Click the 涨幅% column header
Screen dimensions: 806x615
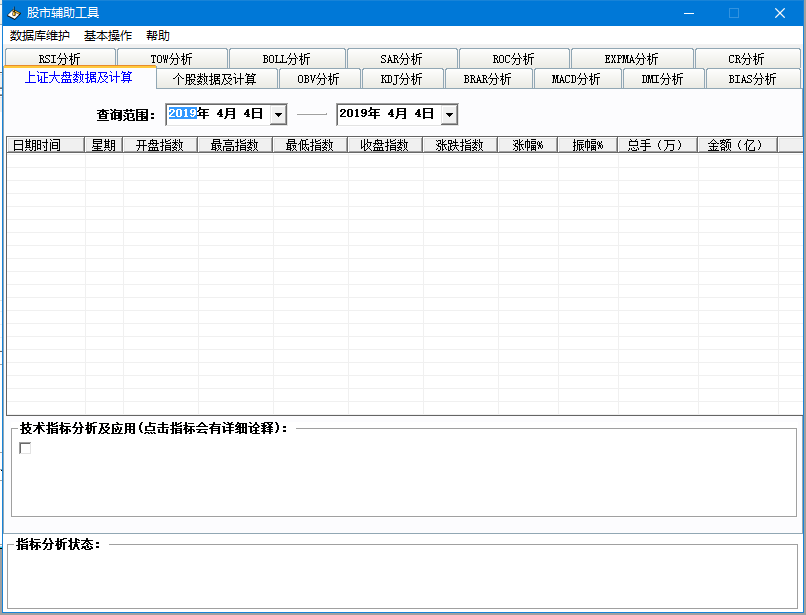tap(527, 145)
